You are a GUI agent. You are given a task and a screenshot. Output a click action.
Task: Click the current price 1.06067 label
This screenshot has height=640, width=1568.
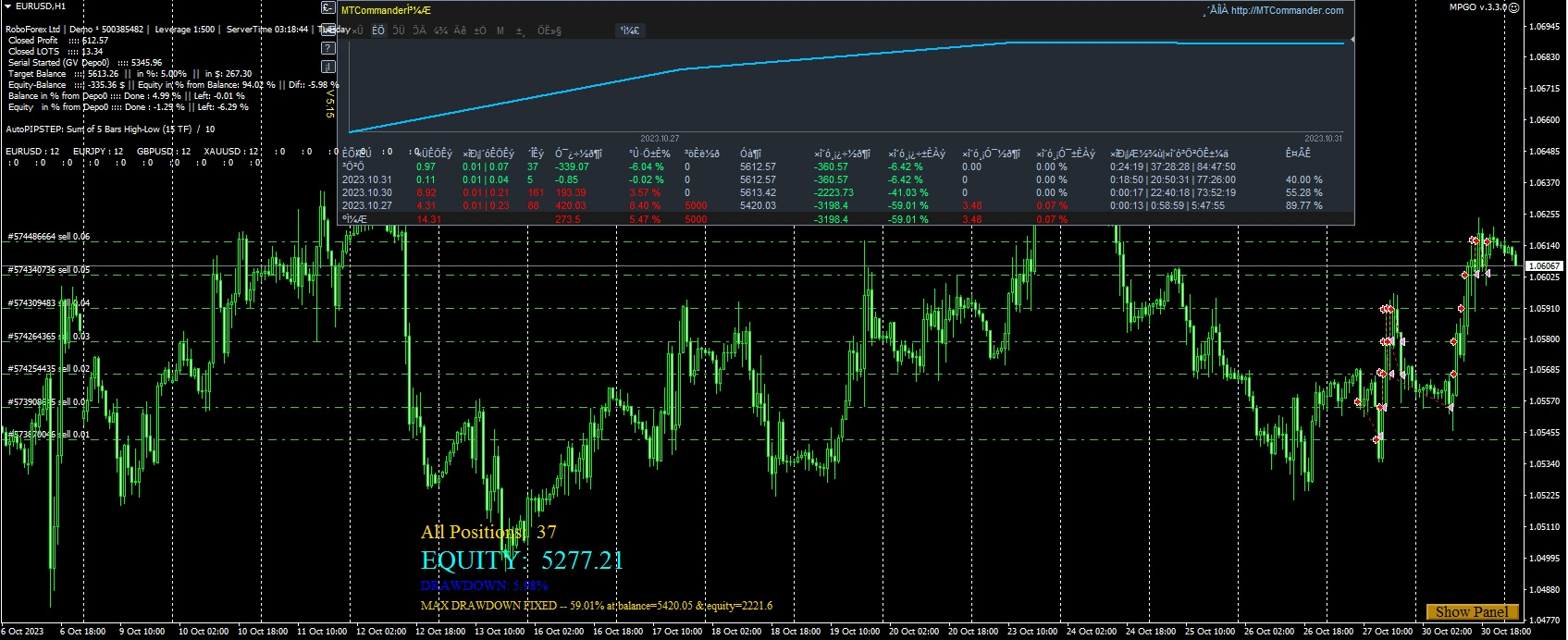tap(1543, 266)
